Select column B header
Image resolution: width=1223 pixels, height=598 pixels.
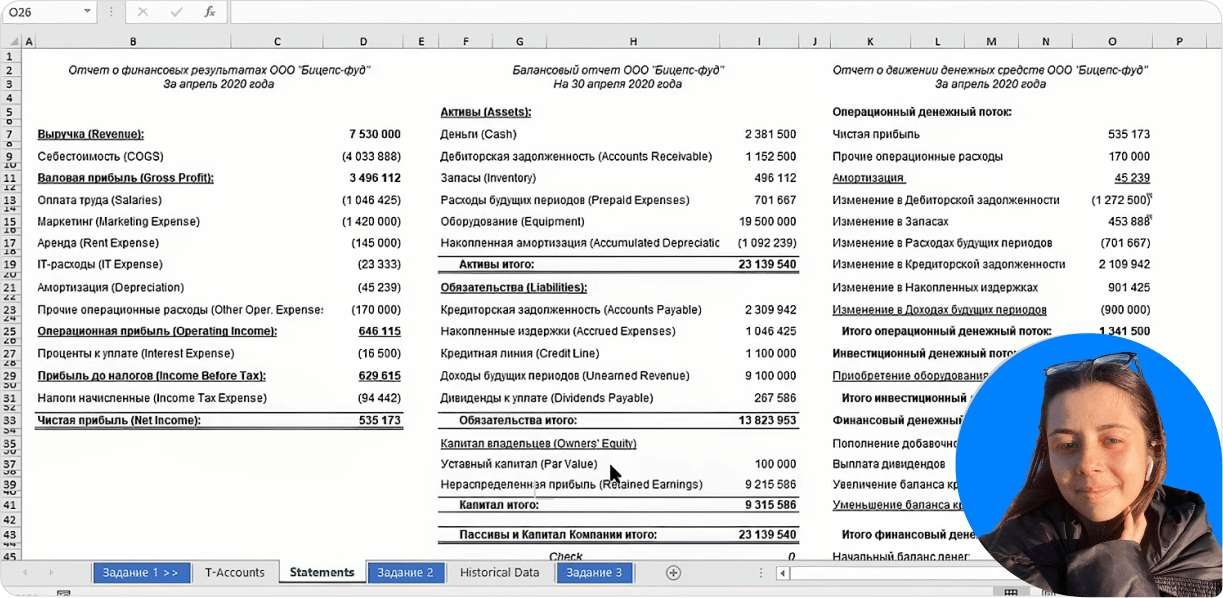(x=133, y=41)
